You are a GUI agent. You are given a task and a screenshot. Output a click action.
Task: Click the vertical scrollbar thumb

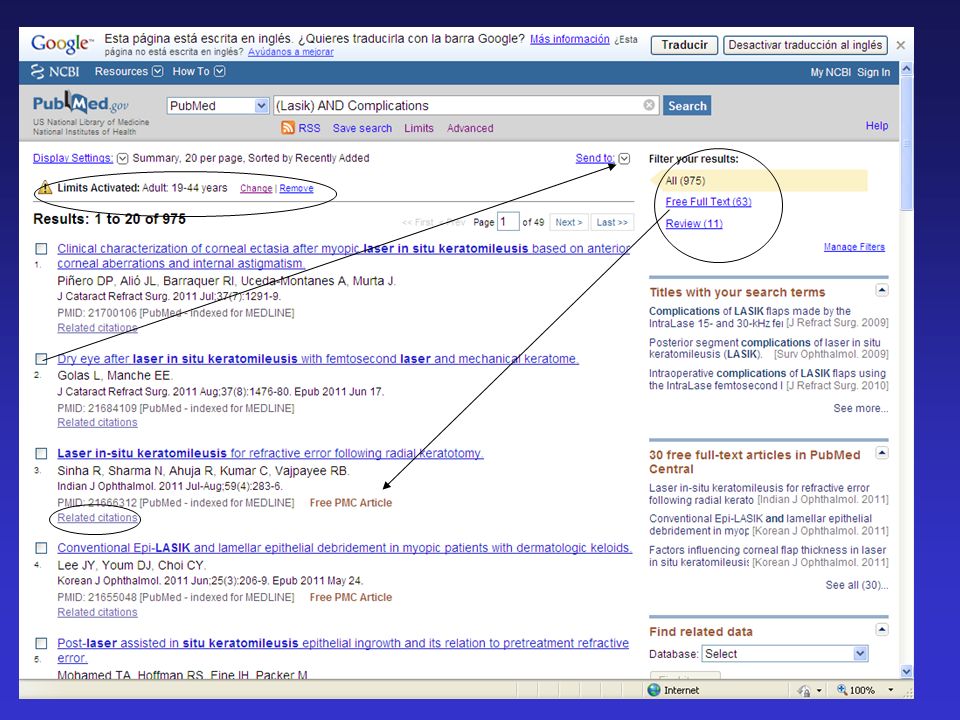907,144
